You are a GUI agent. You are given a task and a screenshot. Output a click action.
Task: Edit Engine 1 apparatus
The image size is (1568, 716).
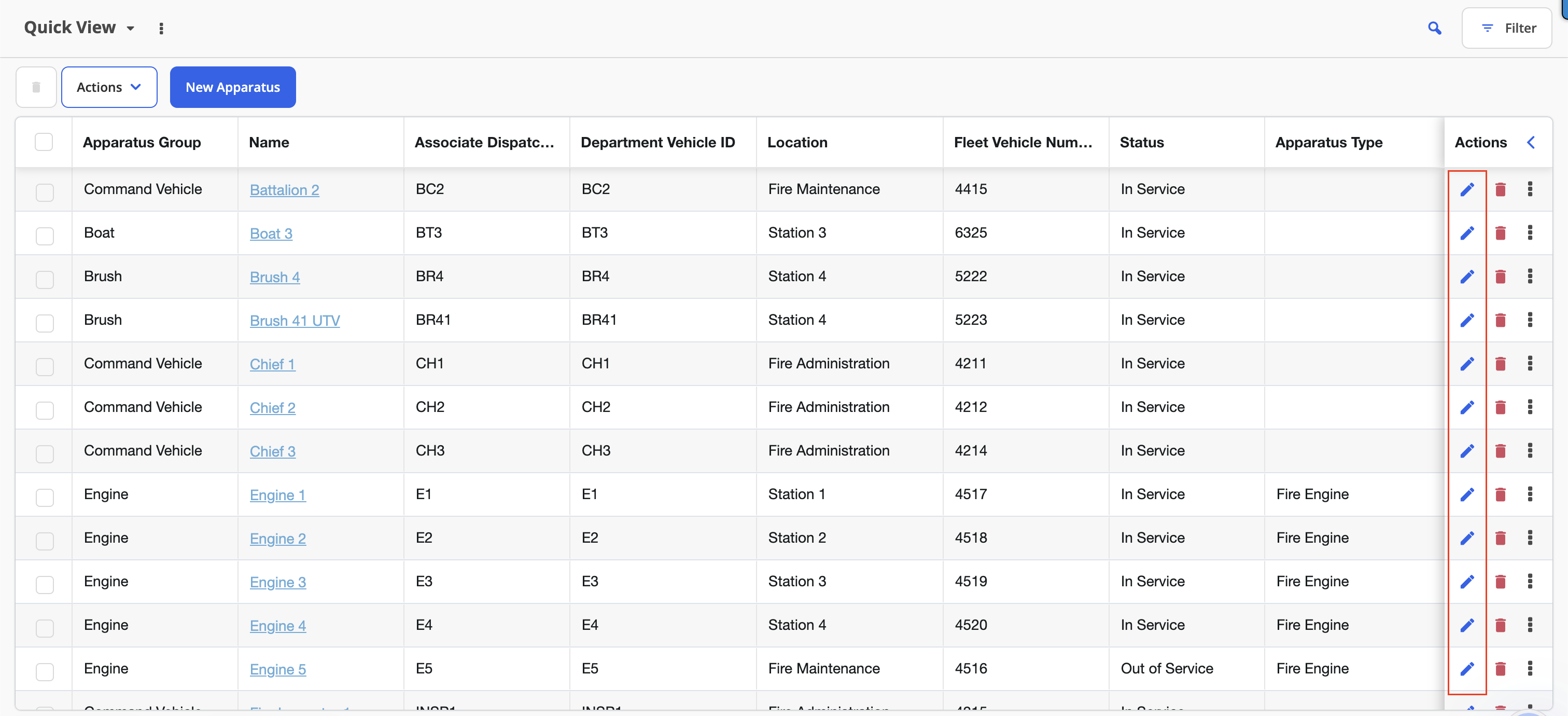click(1467, 494)
